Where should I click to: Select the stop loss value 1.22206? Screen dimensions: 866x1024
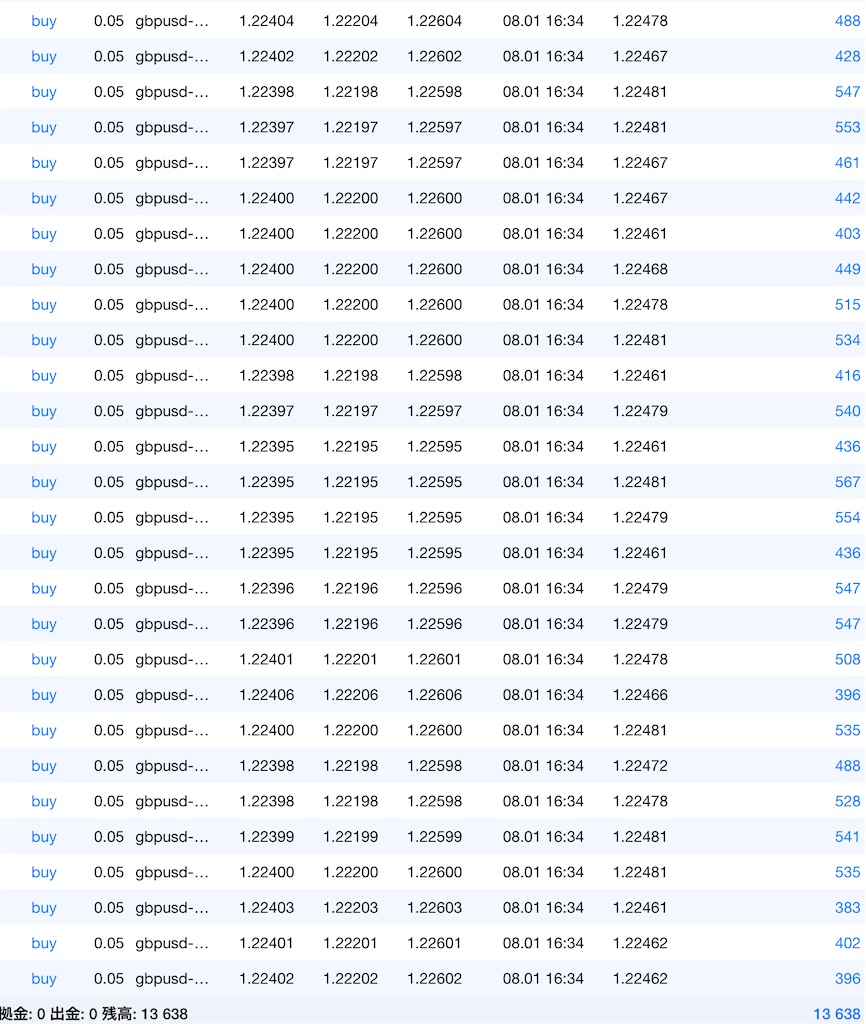[x=351, y=695]
